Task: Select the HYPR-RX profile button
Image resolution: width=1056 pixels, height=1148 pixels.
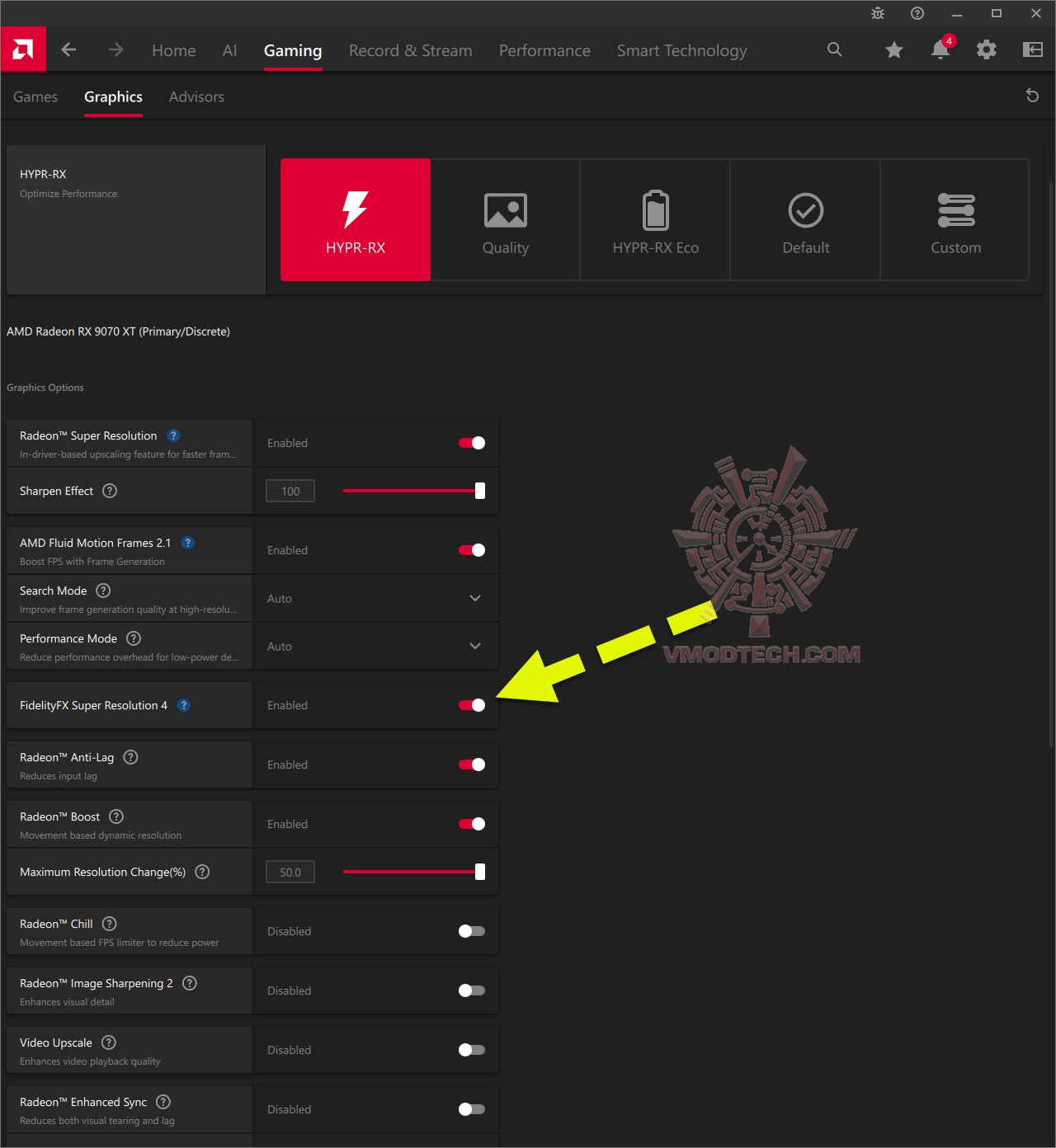Action: pos(356,219)
